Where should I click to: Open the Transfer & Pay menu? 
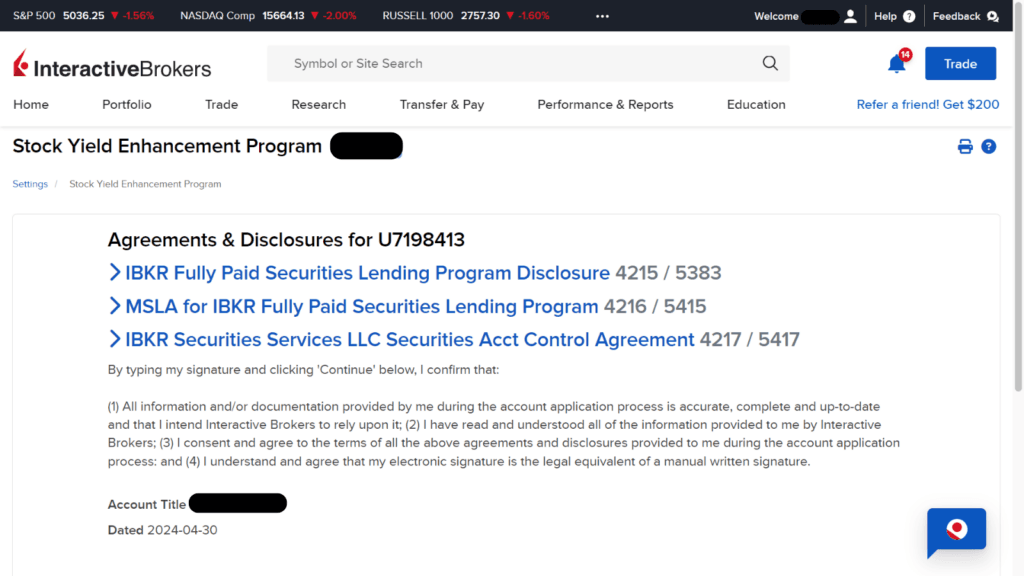coord(442,104)
